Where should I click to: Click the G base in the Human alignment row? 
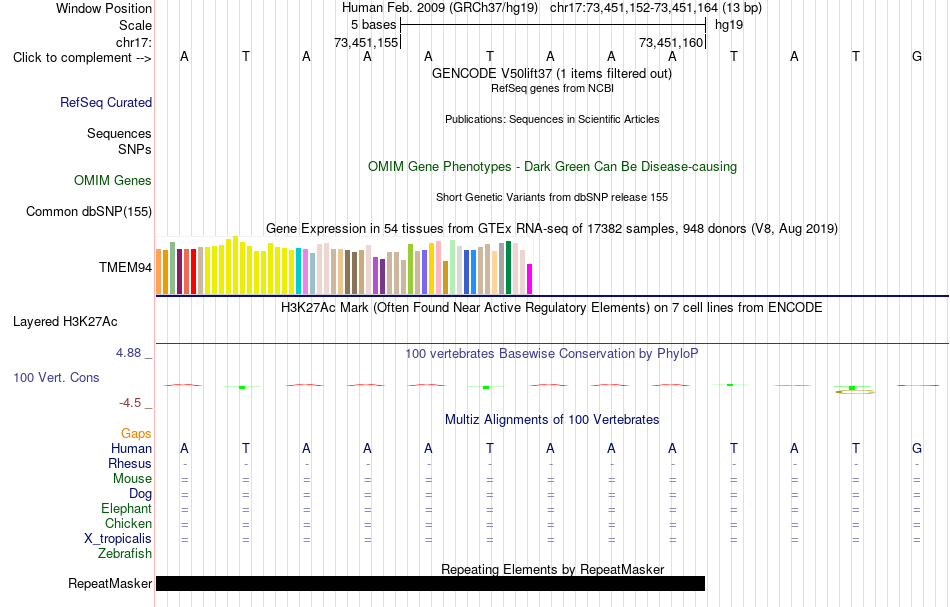pos(917,449)
